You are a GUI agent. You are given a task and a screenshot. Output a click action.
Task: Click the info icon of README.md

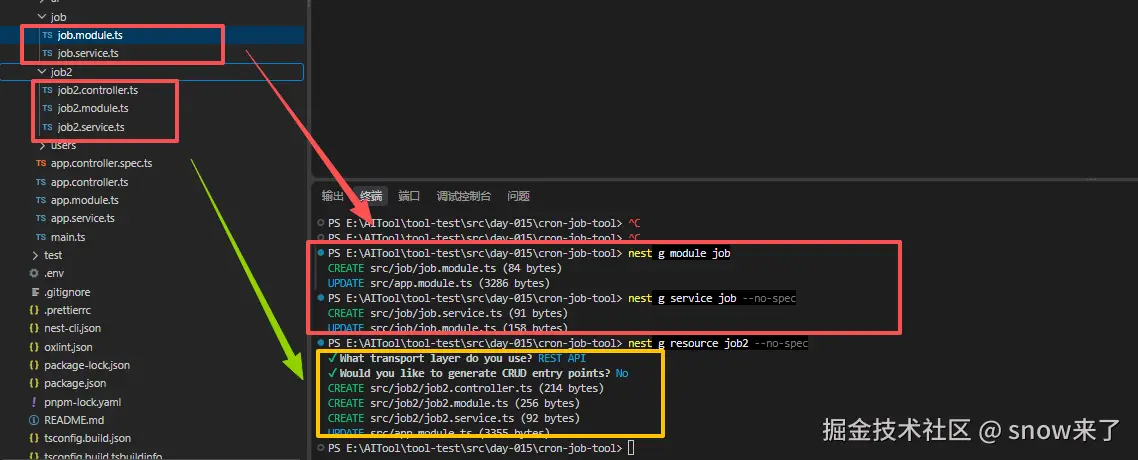click(x=33, y=420)
